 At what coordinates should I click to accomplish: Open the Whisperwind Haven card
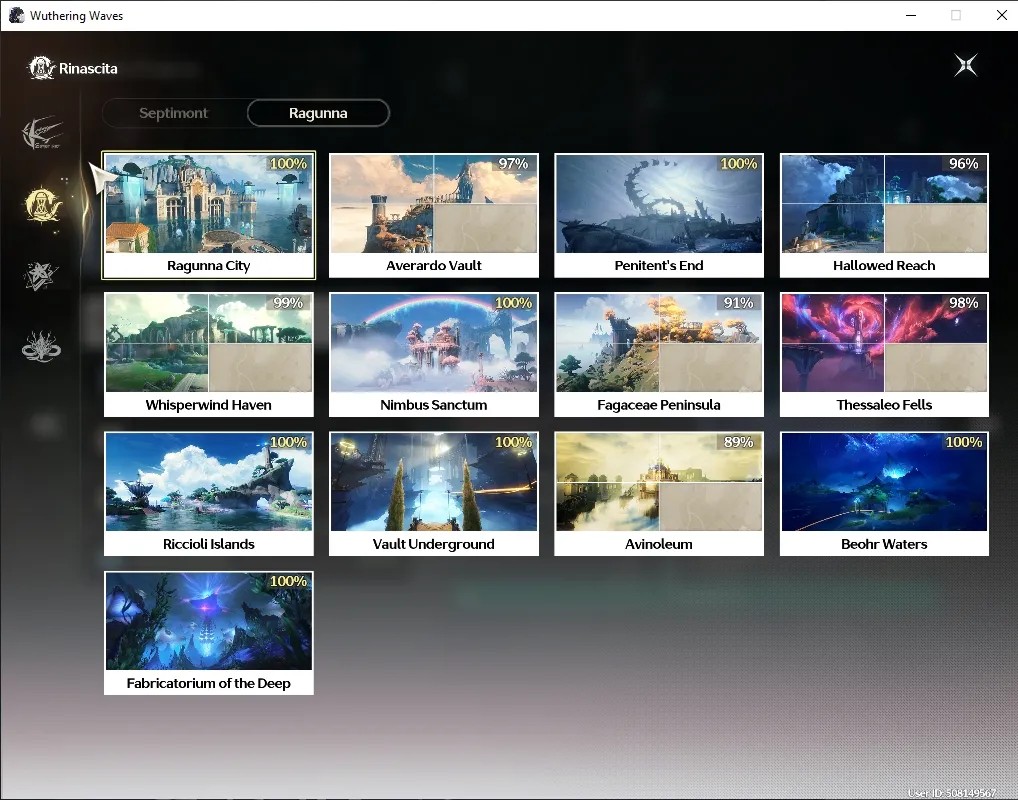click(208, 355)
